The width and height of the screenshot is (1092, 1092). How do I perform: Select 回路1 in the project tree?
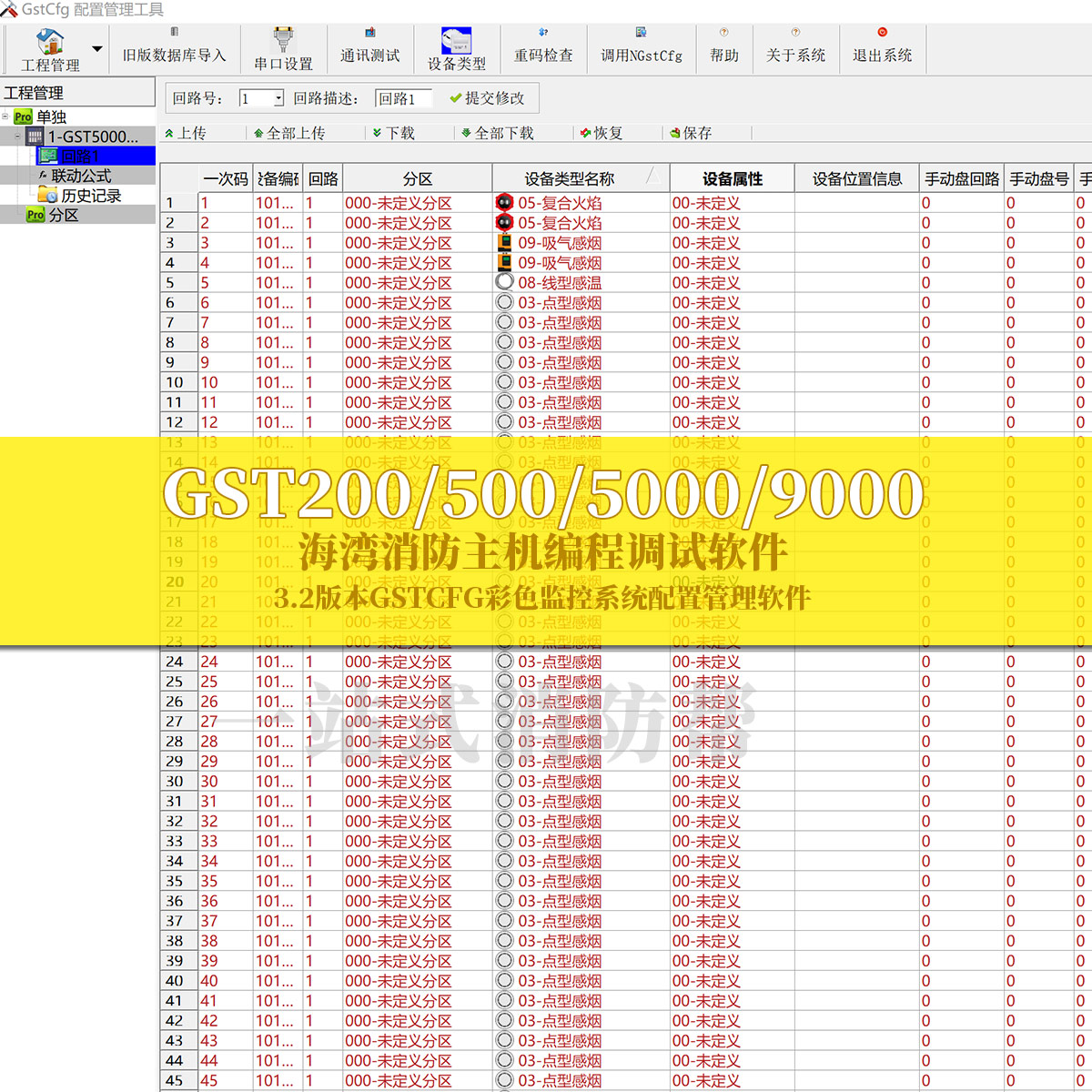[x=80, y=157]
